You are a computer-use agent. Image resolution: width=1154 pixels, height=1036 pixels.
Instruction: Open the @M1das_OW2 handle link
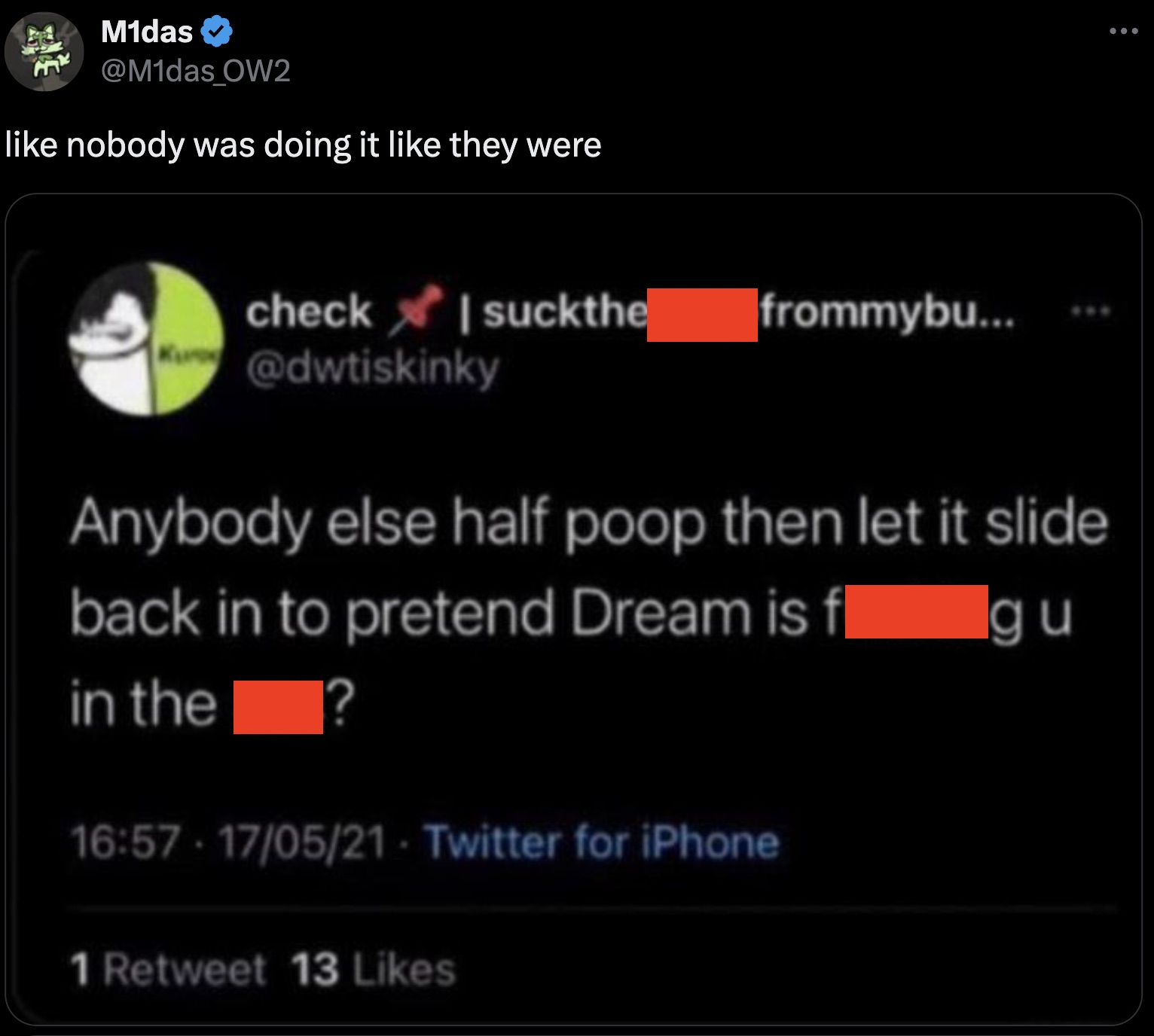pos(195,71)
